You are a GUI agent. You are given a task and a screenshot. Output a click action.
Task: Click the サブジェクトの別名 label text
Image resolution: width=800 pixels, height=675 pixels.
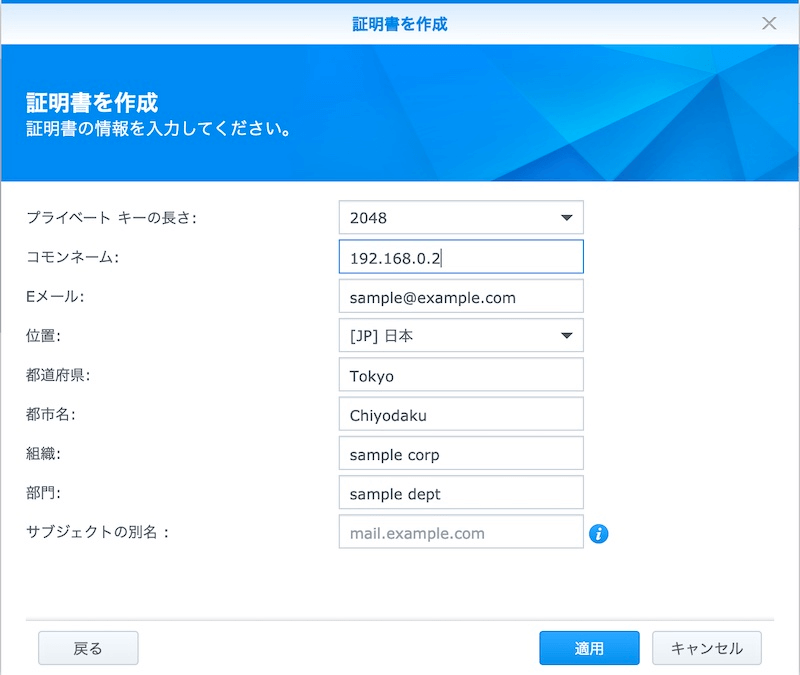98,533
